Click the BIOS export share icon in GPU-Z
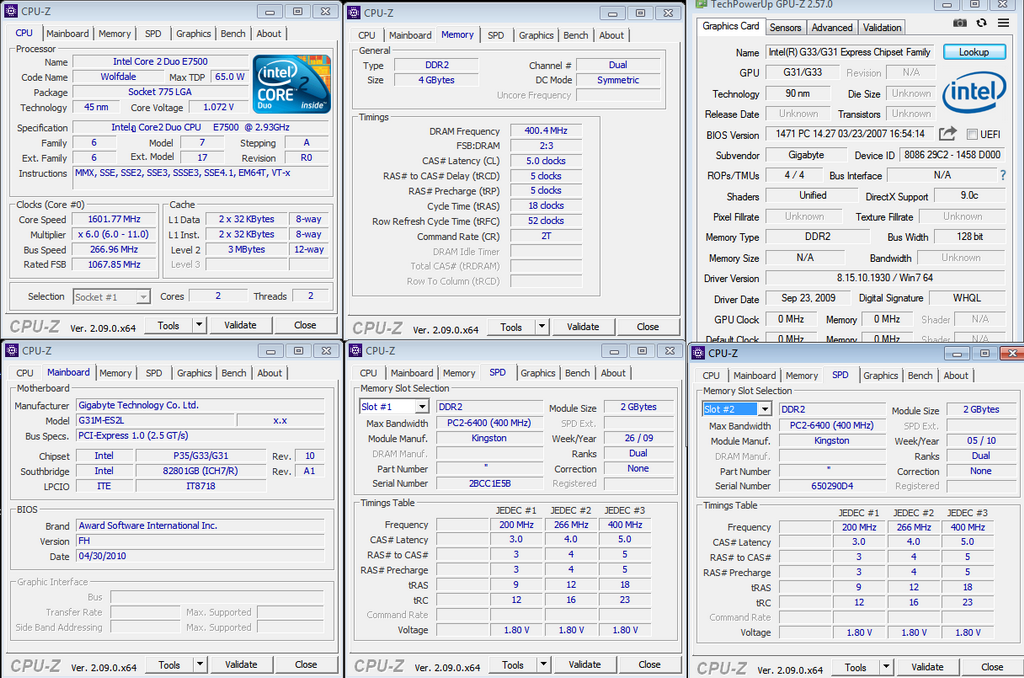Screen dimensions: 1024x678 (948, 134)
